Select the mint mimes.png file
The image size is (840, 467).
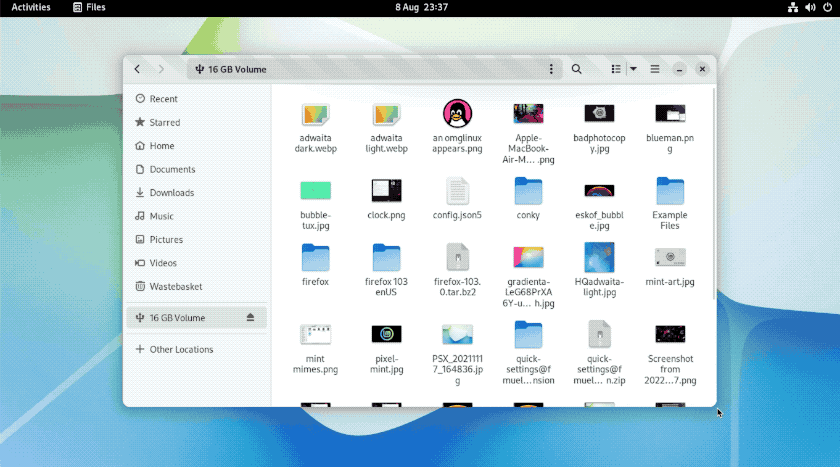(316, 349)
